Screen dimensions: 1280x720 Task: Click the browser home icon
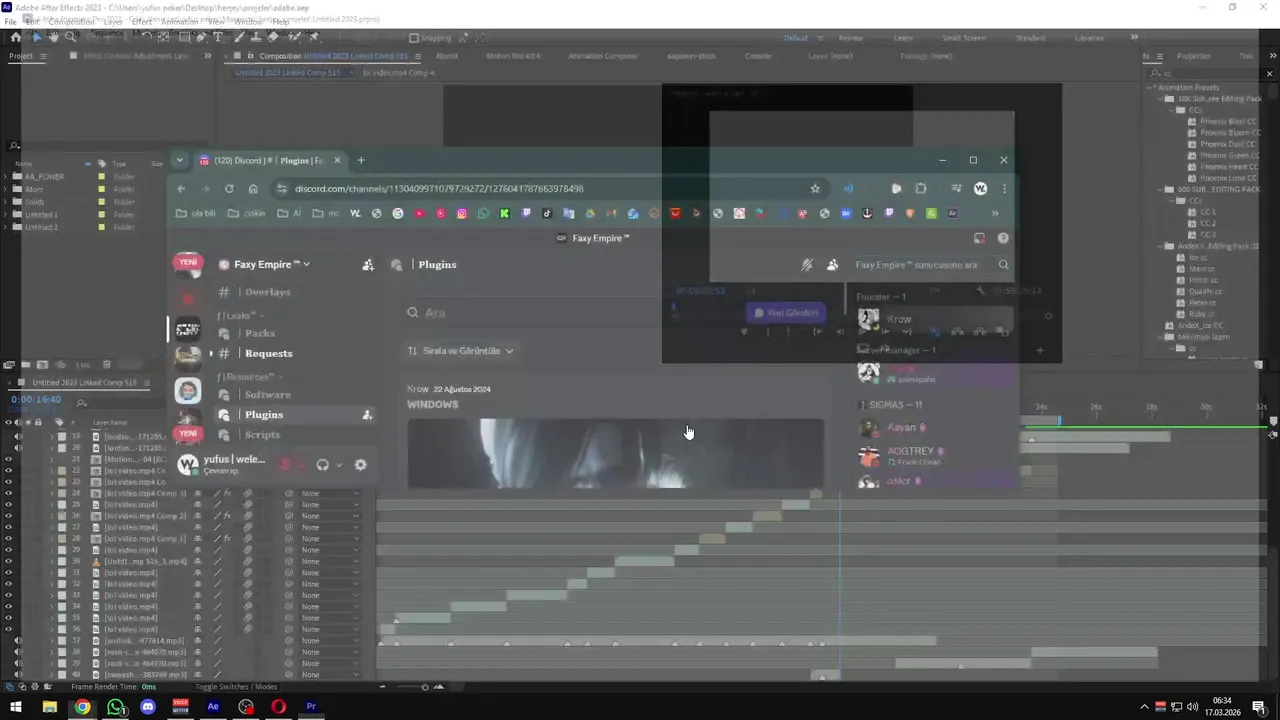click(253, 188)
